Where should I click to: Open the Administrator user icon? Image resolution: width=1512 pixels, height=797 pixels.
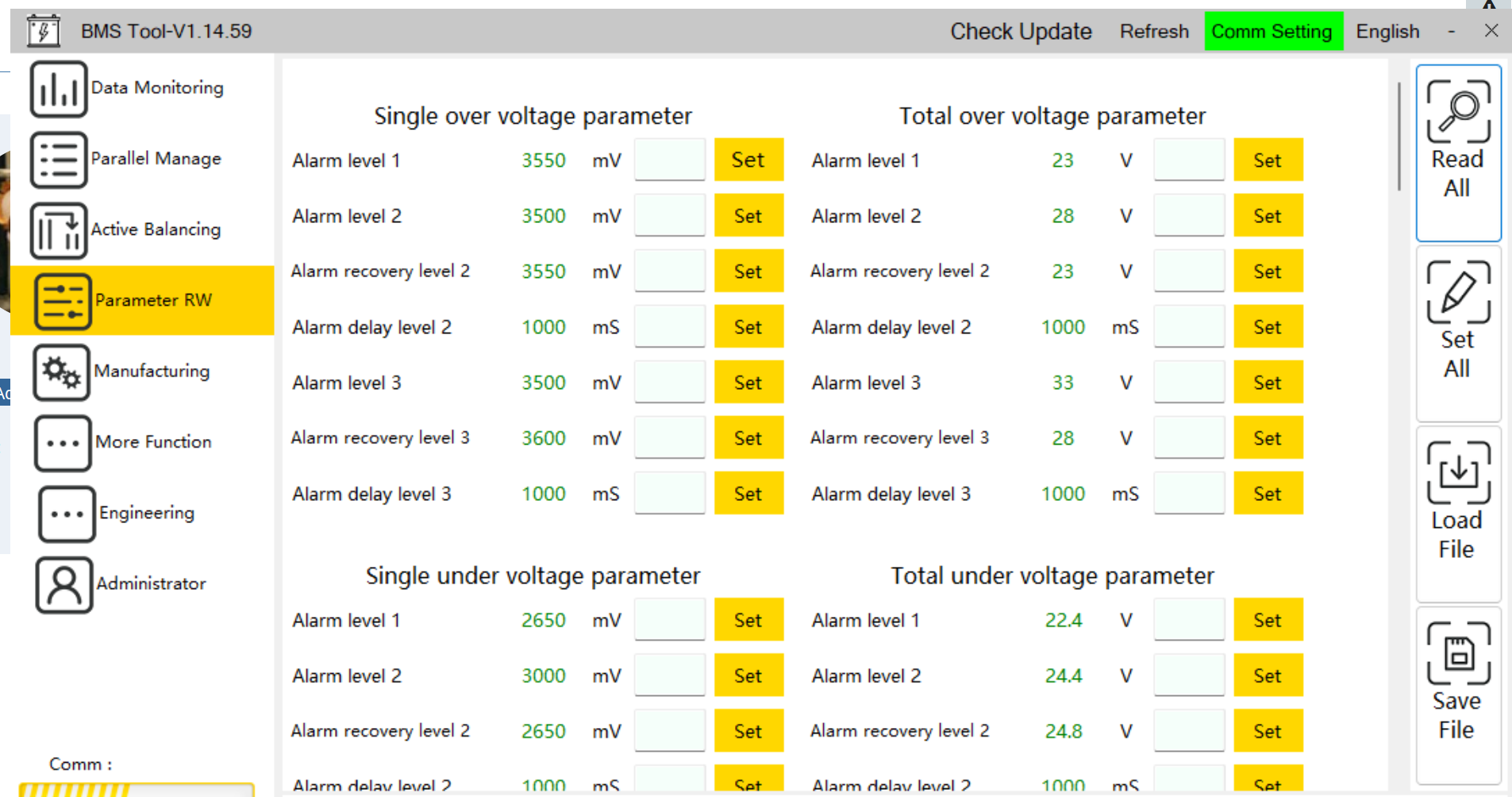pyautogui.click(x=63, y=585)
